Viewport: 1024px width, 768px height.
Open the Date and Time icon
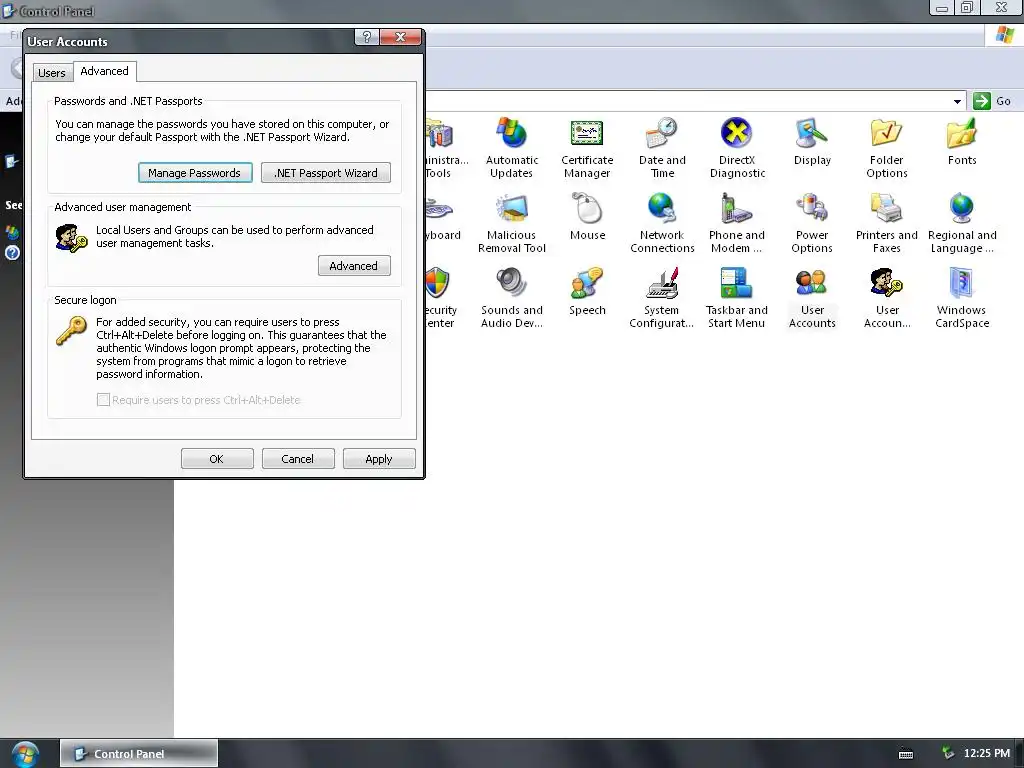(662, 148)
